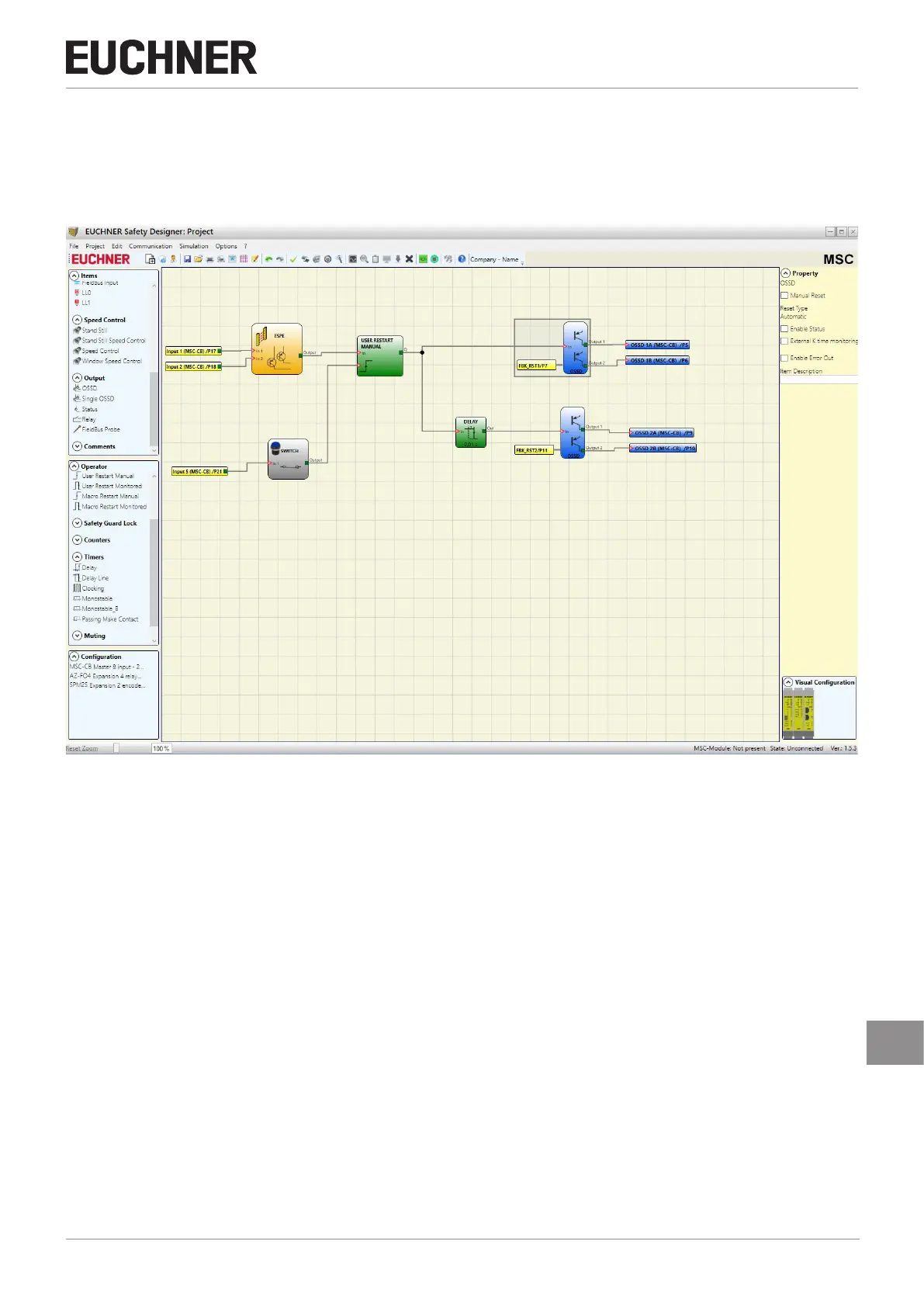Select the Delay timer operator
Image resolution: width=924 pixels, height=1307 pixels.
85,568
